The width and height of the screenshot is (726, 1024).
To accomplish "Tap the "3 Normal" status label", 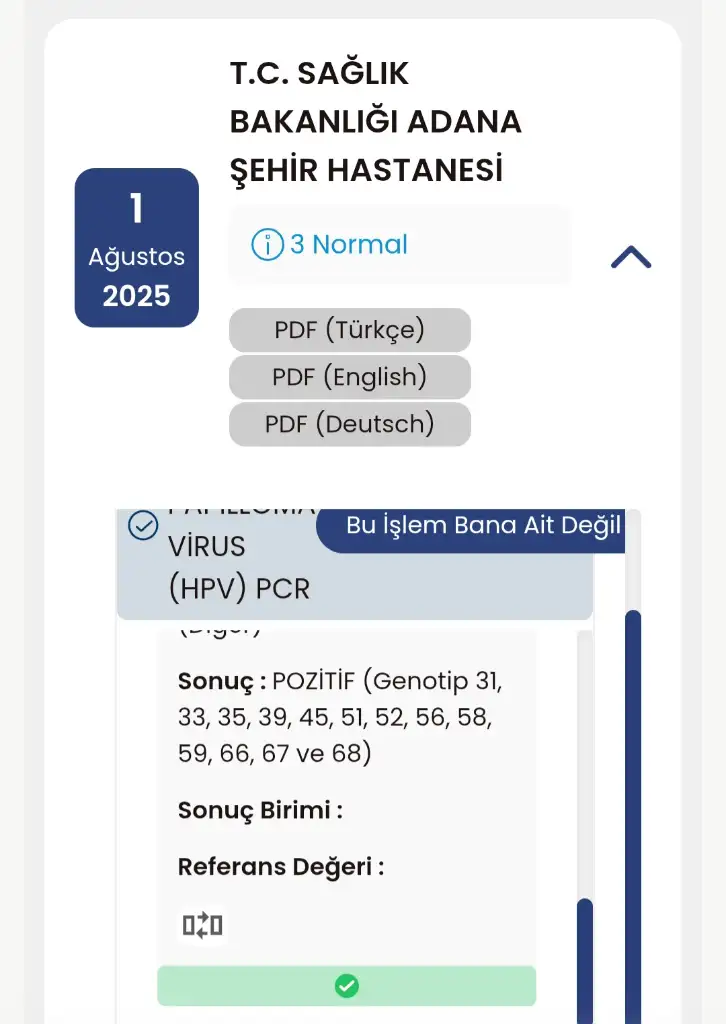I will coord(348,245).
